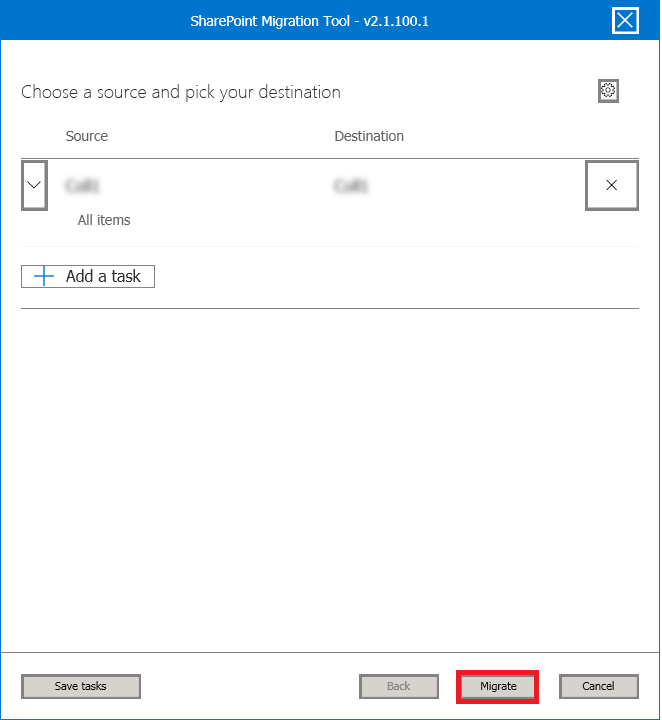Image resolution: width=662 pixels, height=720 pixels.
Task: Click the blurred destination list name
Action: 351,186
